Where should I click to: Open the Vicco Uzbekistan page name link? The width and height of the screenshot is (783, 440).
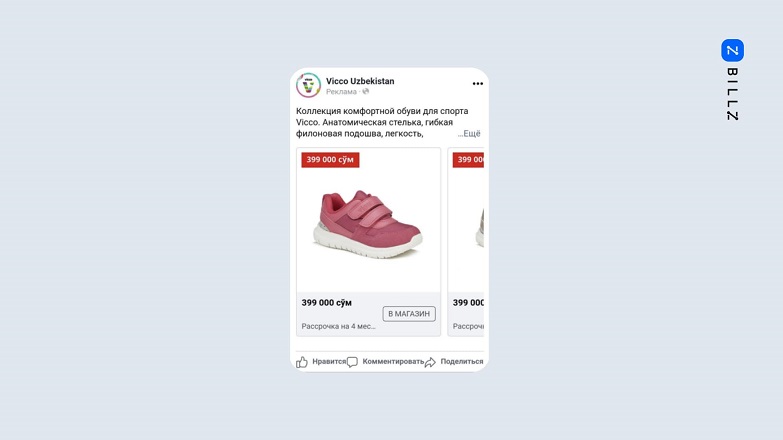(360, 81)
